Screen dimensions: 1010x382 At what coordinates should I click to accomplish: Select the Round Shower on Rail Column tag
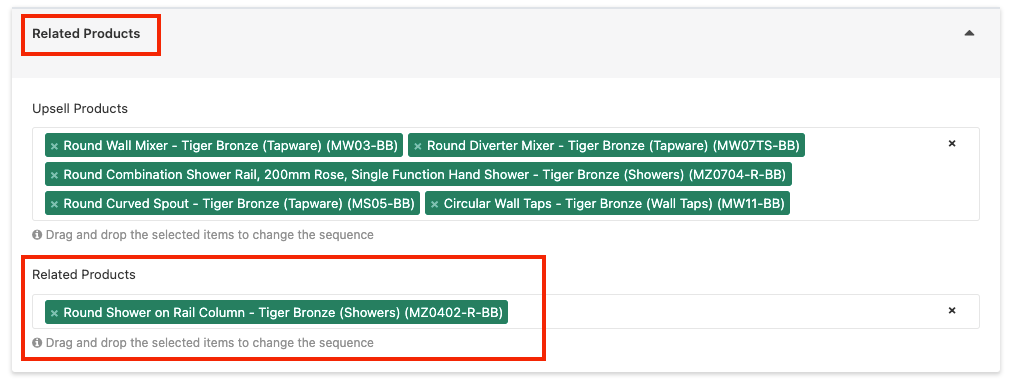(276, 312)
